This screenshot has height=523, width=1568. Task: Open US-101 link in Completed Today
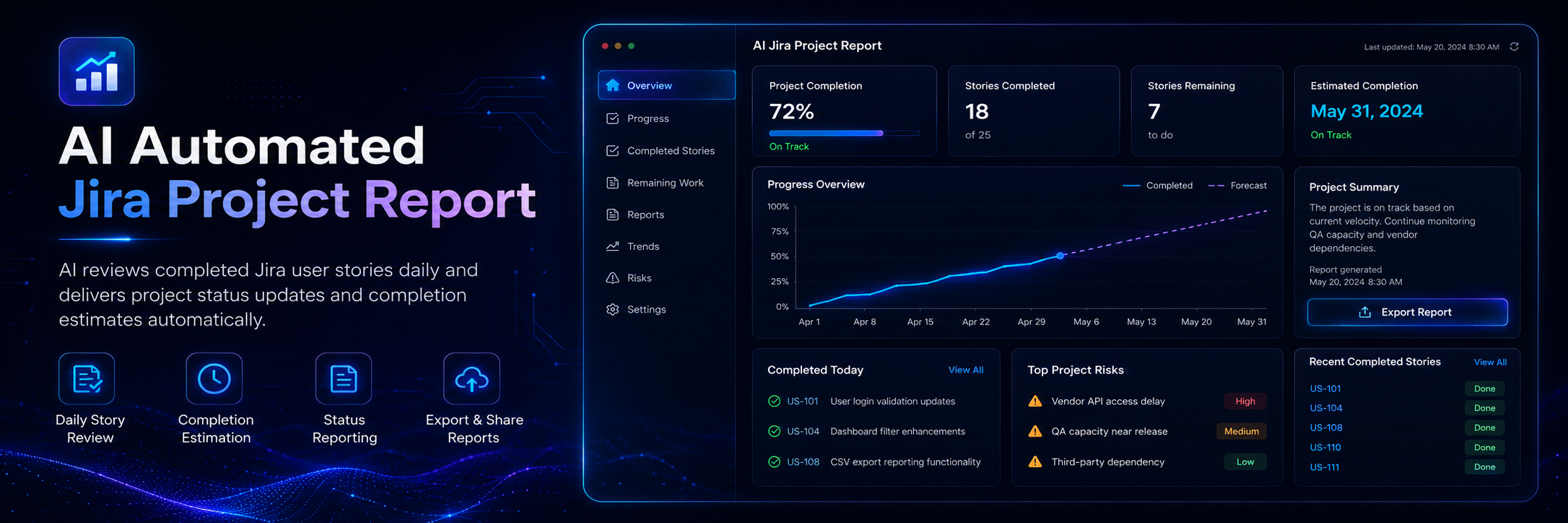pos(803,401)
